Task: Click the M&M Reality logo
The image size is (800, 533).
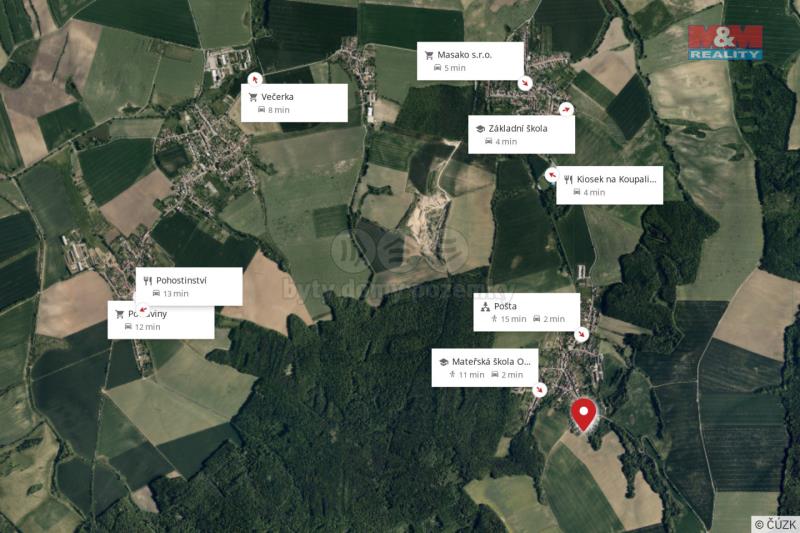Action: click(x=725, y=43)
